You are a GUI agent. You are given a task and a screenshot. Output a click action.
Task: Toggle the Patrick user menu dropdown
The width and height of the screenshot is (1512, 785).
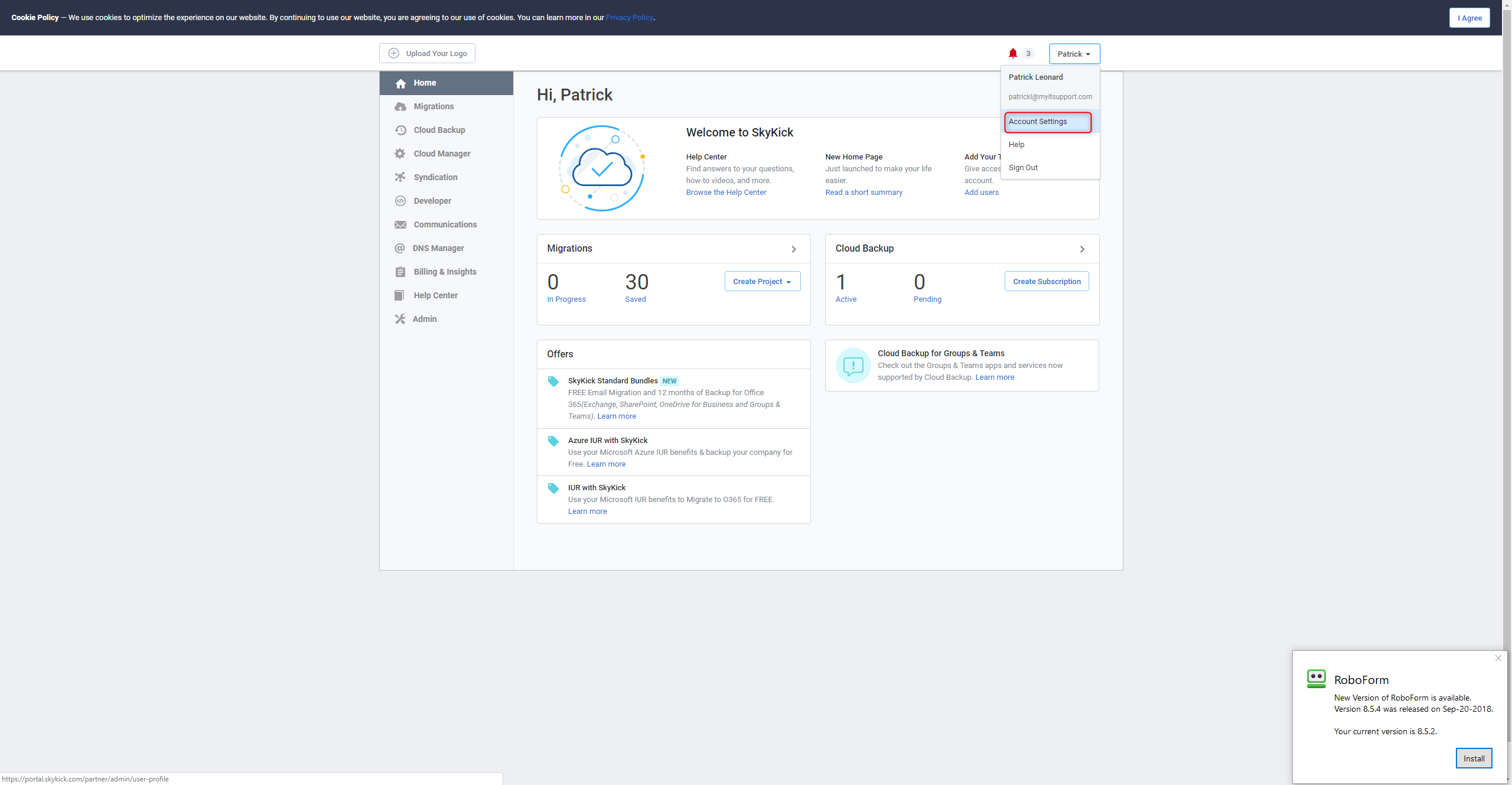(x=1074, y=54)
